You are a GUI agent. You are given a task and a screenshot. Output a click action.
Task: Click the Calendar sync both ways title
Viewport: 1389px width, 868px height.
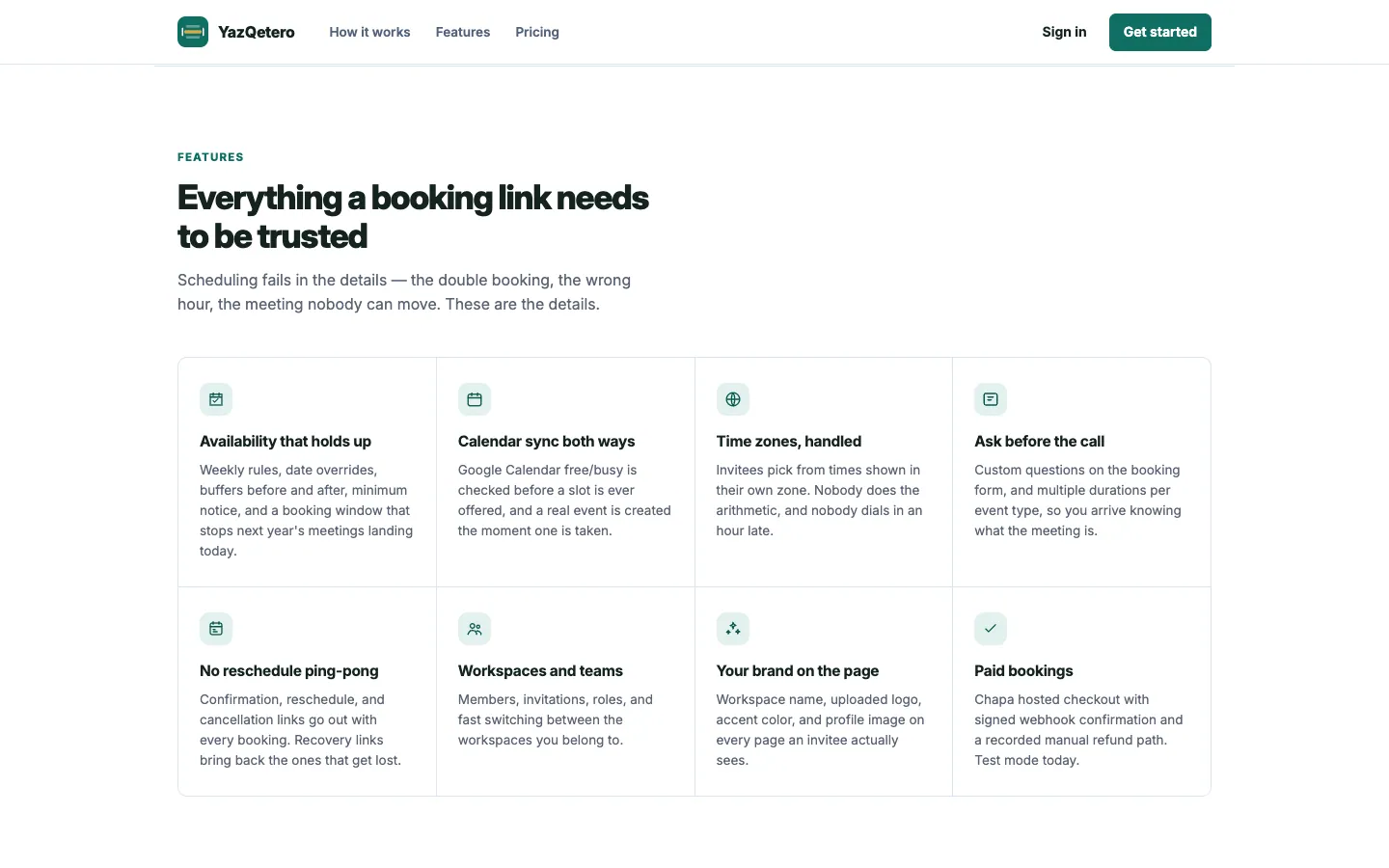click(x=546, y=441)
